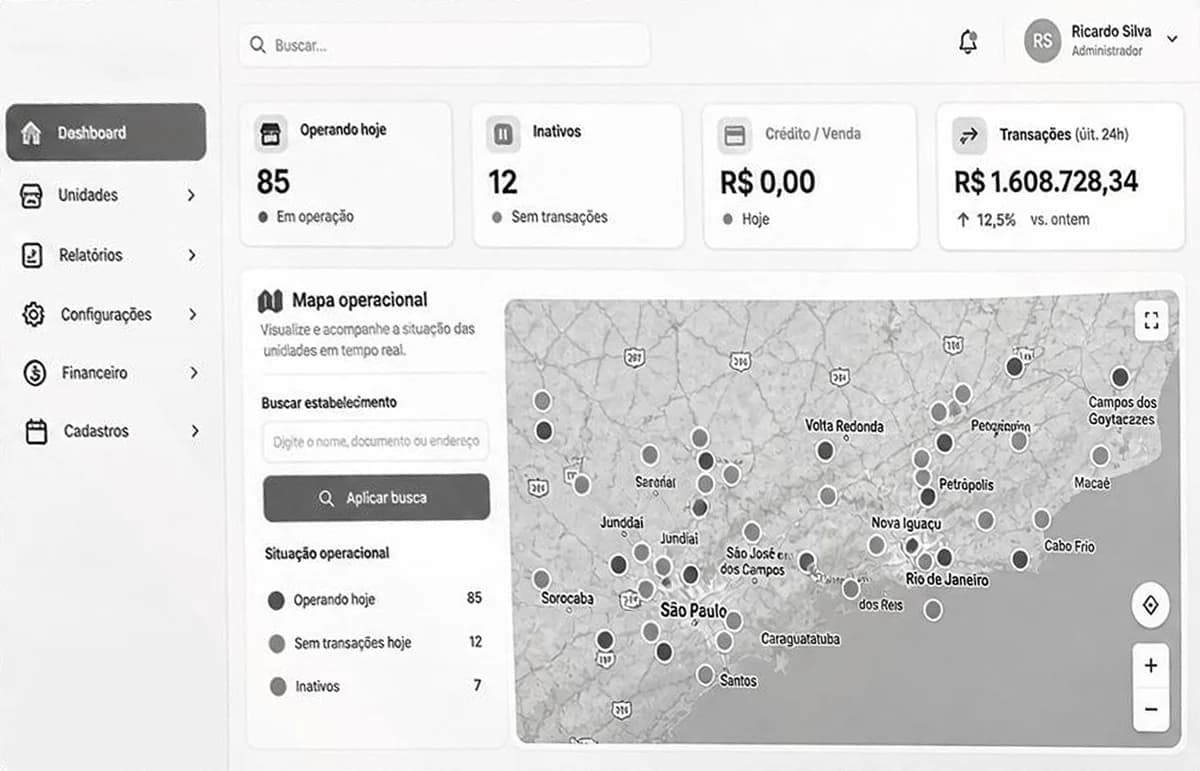Click the Aplicar busca button
The width and height of the screenshot is (1200, 771).
[376, 498]
